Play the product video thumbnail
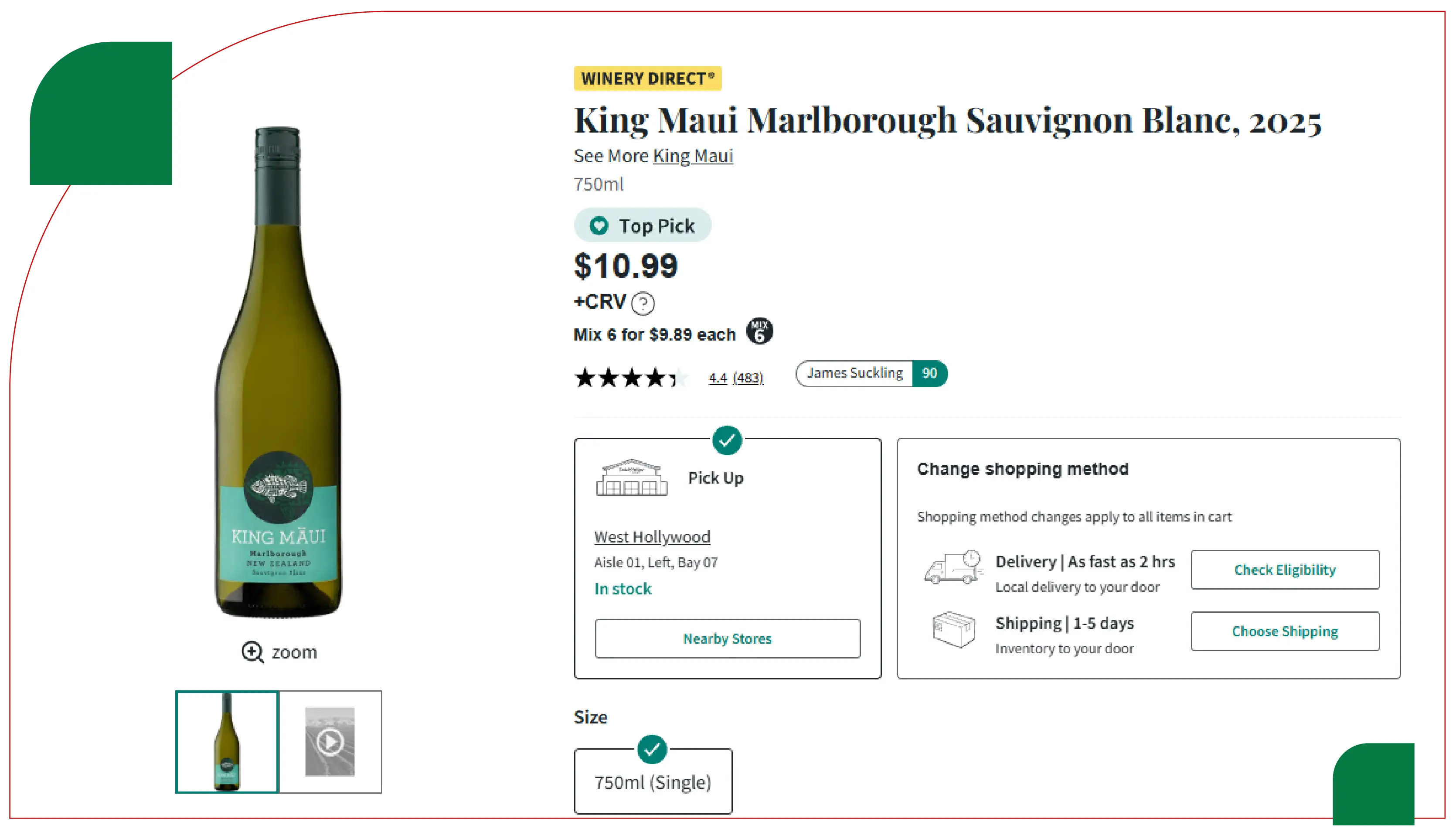Screen dimensions: 1456x829 [330, 741]
